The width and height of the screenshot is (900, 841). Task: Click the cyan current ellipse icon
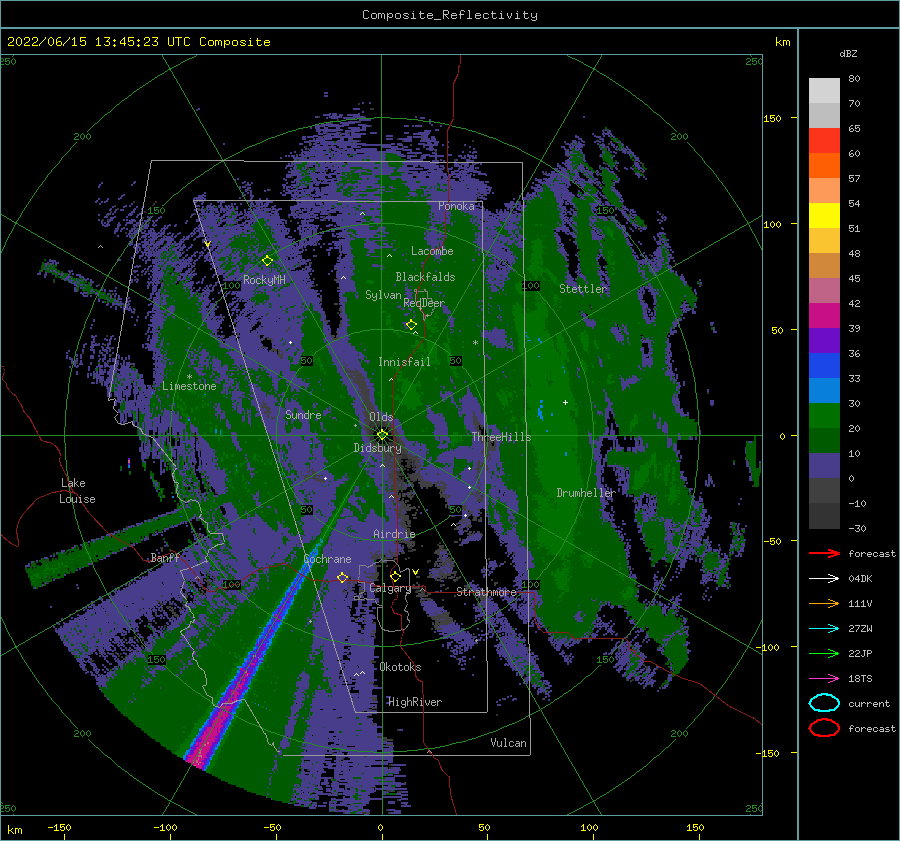point(824,703)
